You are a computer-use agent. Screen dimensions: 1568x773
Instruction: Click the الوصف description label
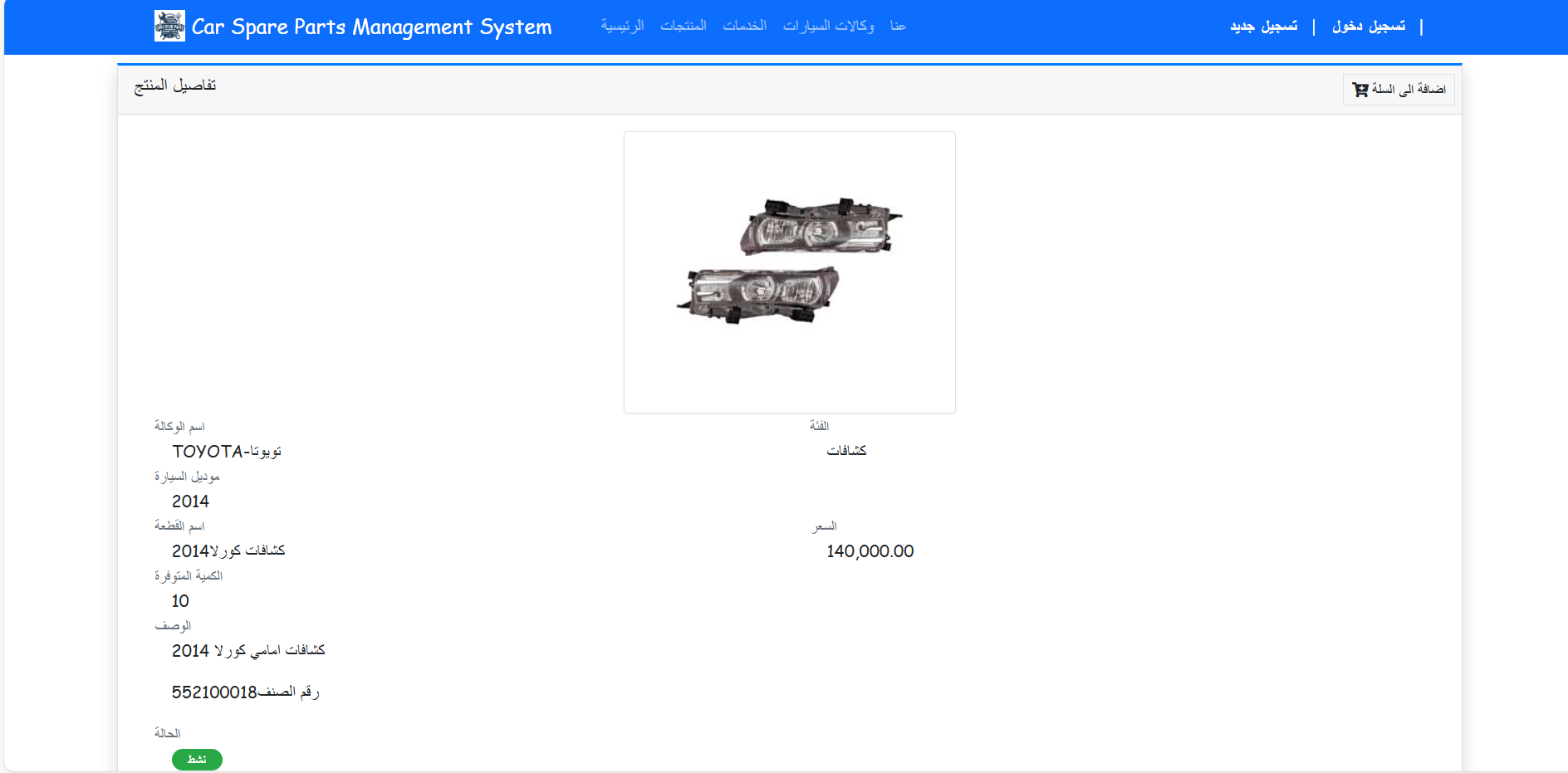[x=173, y=626]
